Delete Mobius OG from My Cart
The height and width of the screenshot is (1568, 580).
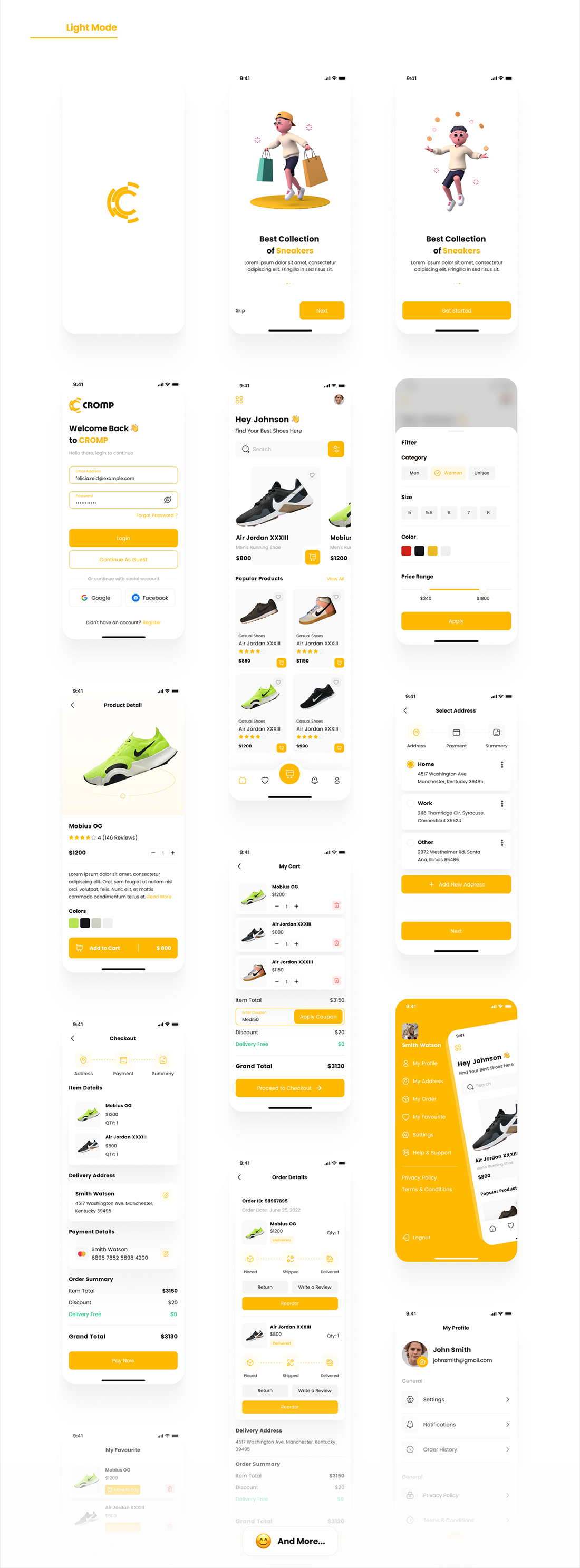pyautogui.click(x=336, y=905)
